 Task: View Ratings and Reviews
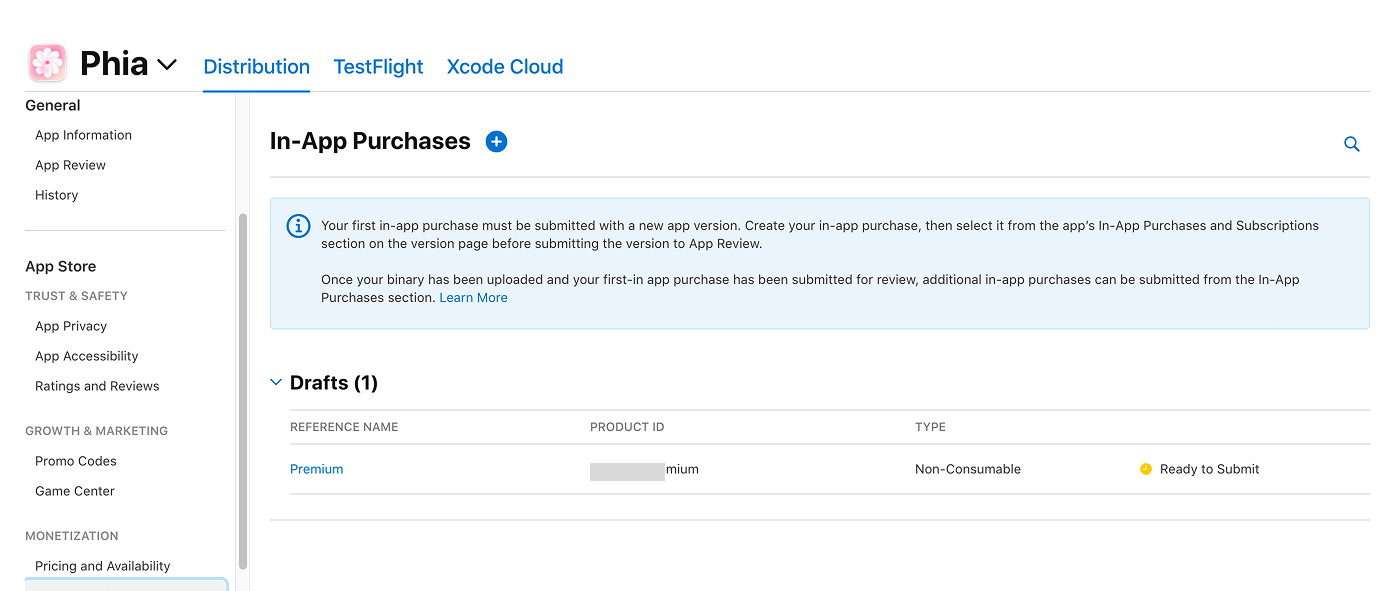click(x=97, y=386)
